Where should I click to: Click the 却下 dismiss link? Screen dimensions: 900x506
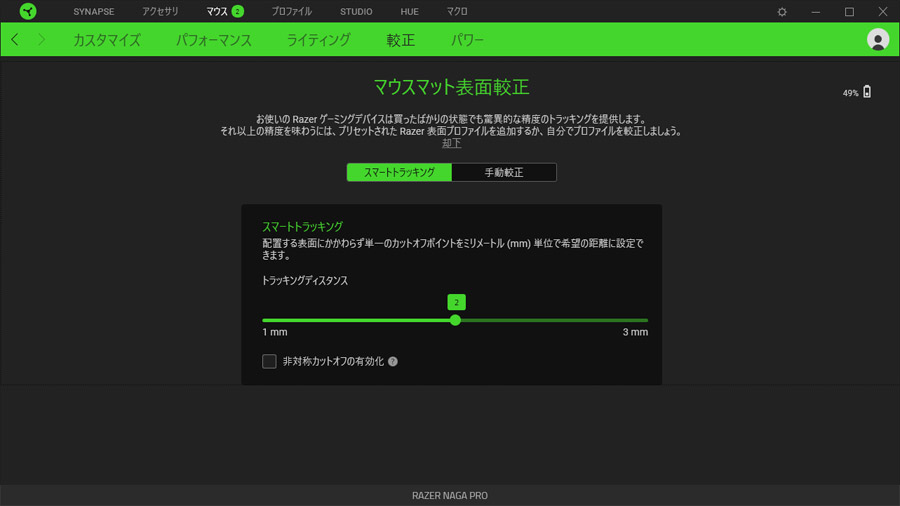tap(451, 143)
